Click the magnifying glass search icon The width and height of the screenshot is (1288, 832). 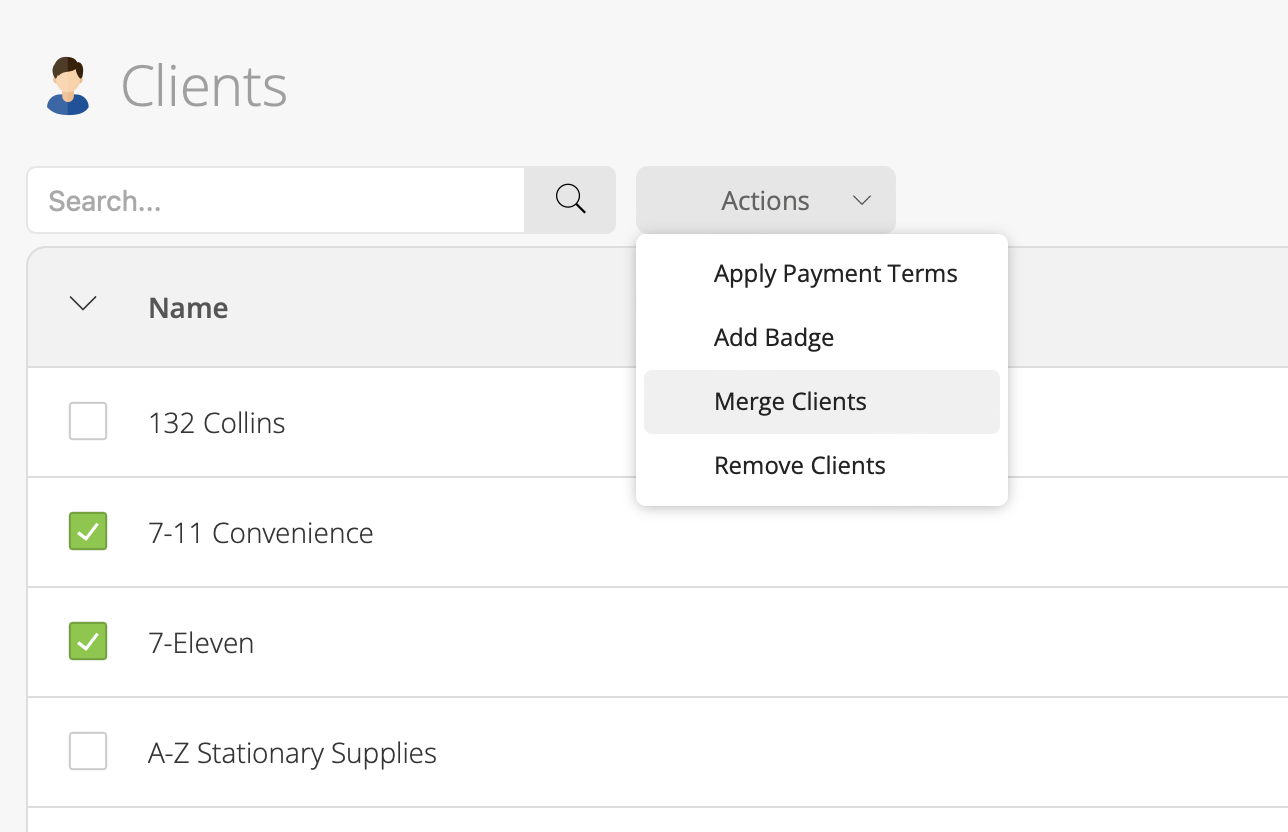point(570,199)
